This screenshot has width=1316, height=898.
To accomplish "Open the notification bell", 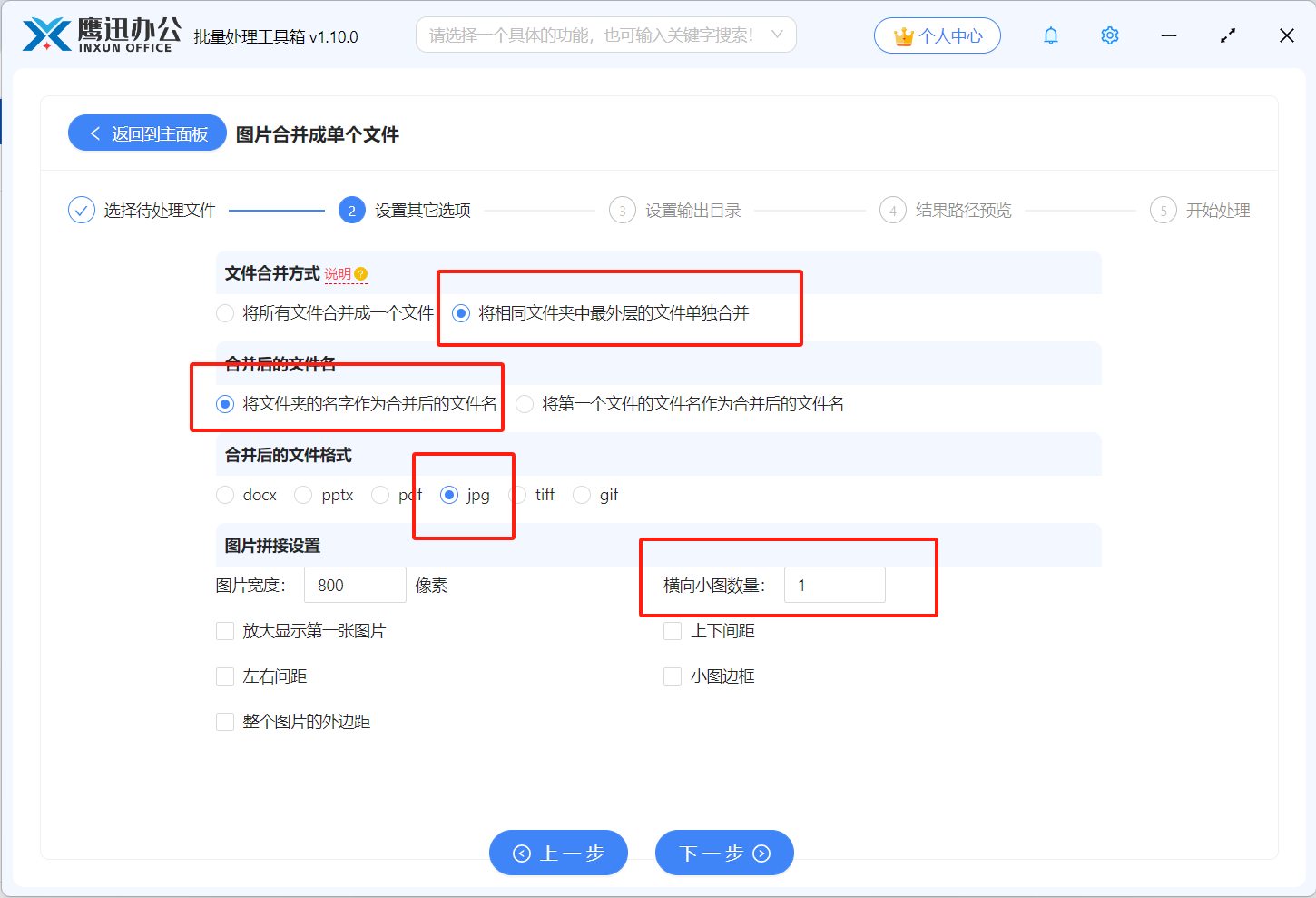I will 1051,35.
